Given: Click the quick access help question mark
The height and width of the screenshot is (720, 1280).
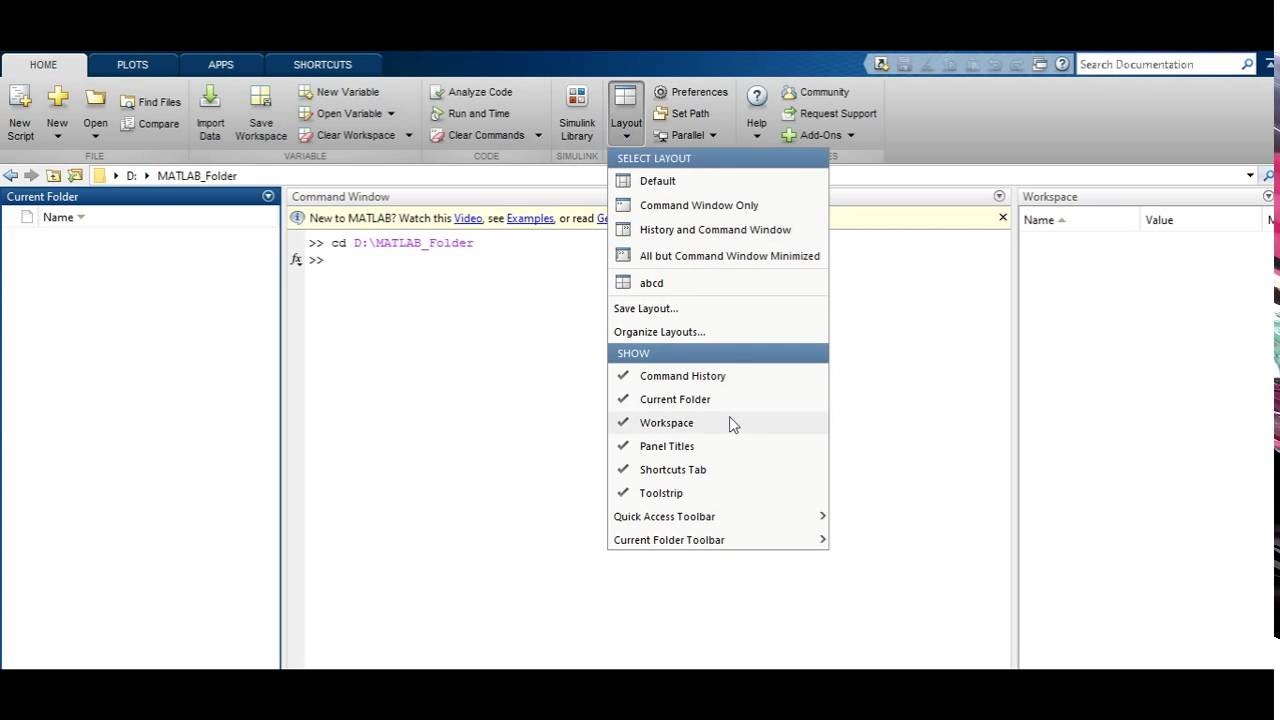Looking at the screenshot, I should pos(1062,64).
